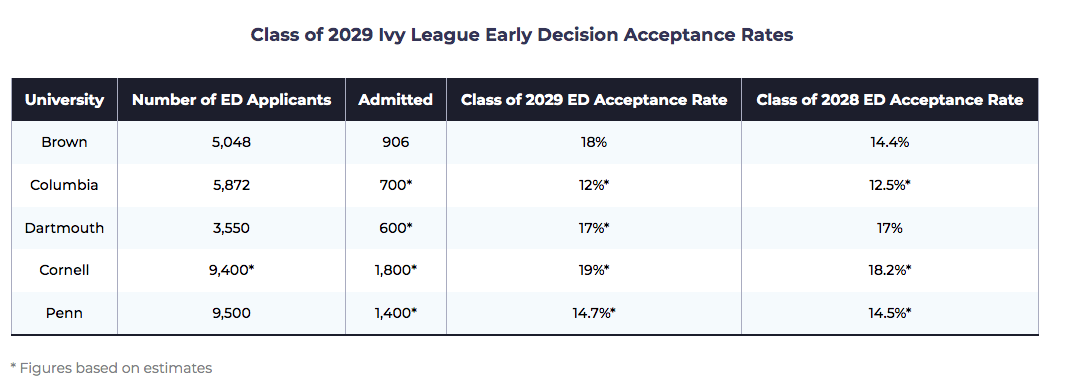This screenshot has height=392, width=1070.
Task: Click Penn's 14.7%* acceptance rate
Action: pyautogui.click(x=594, y=313)
